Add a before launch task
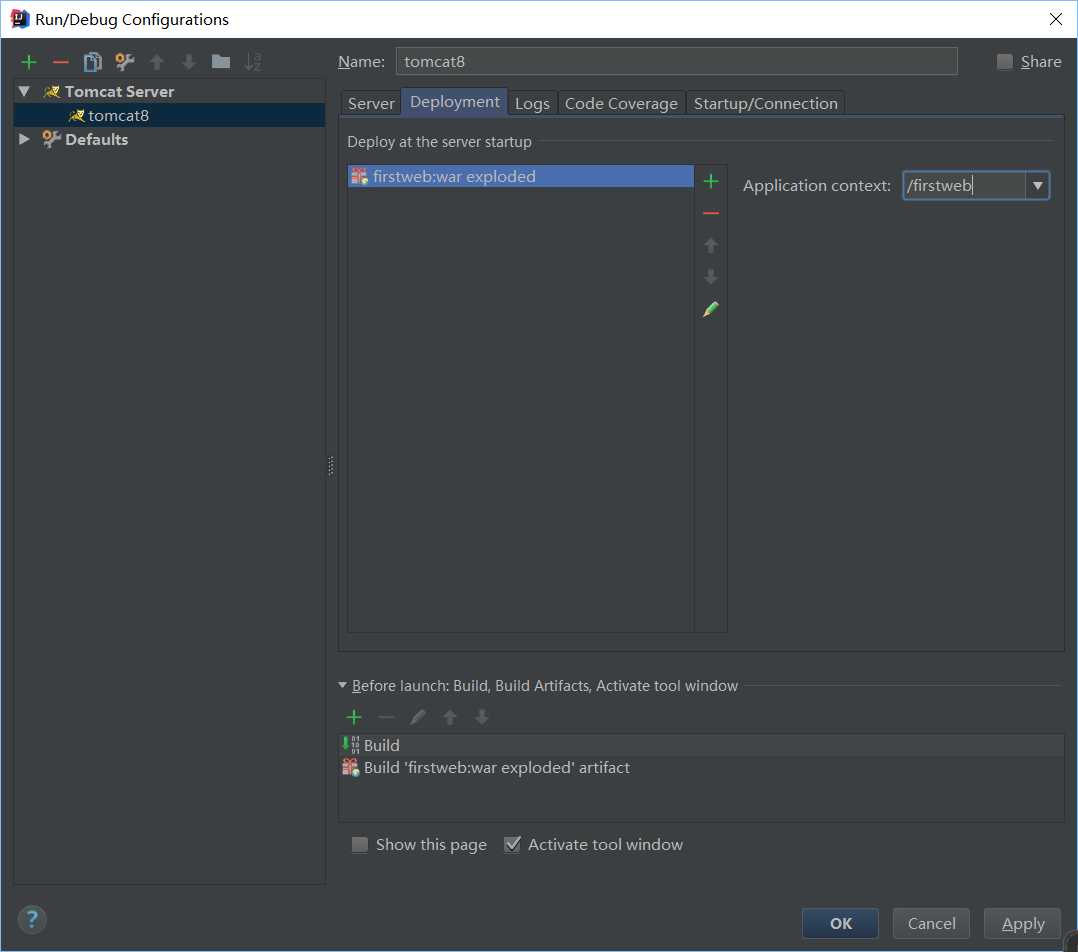The width and height of the screenshot is (1078, 952). coord(353,718)
